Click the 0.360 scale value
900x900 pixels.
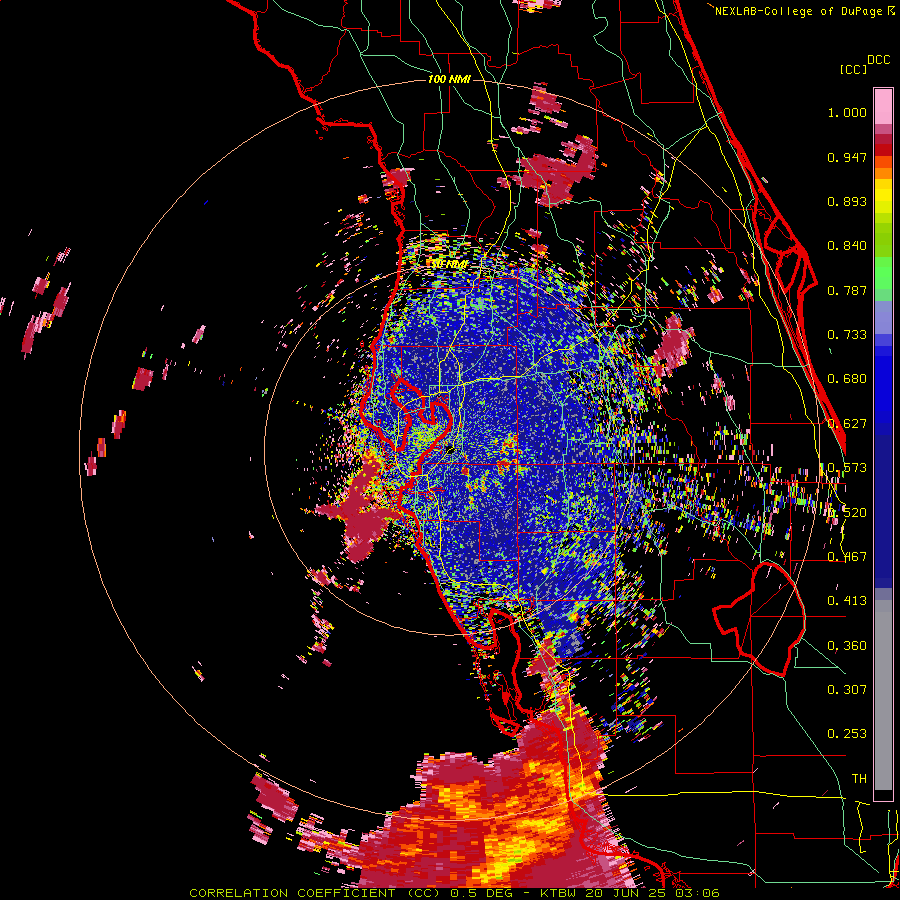(x=847, y=646)
